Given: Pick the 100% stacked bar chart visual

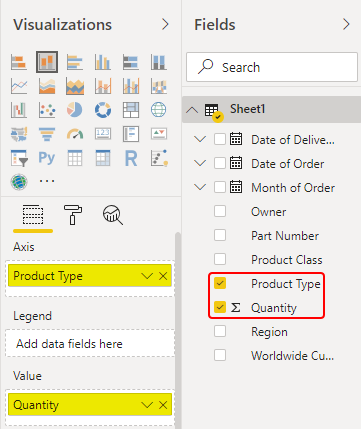Looking at the screenshot, I should tap(131, 62).
